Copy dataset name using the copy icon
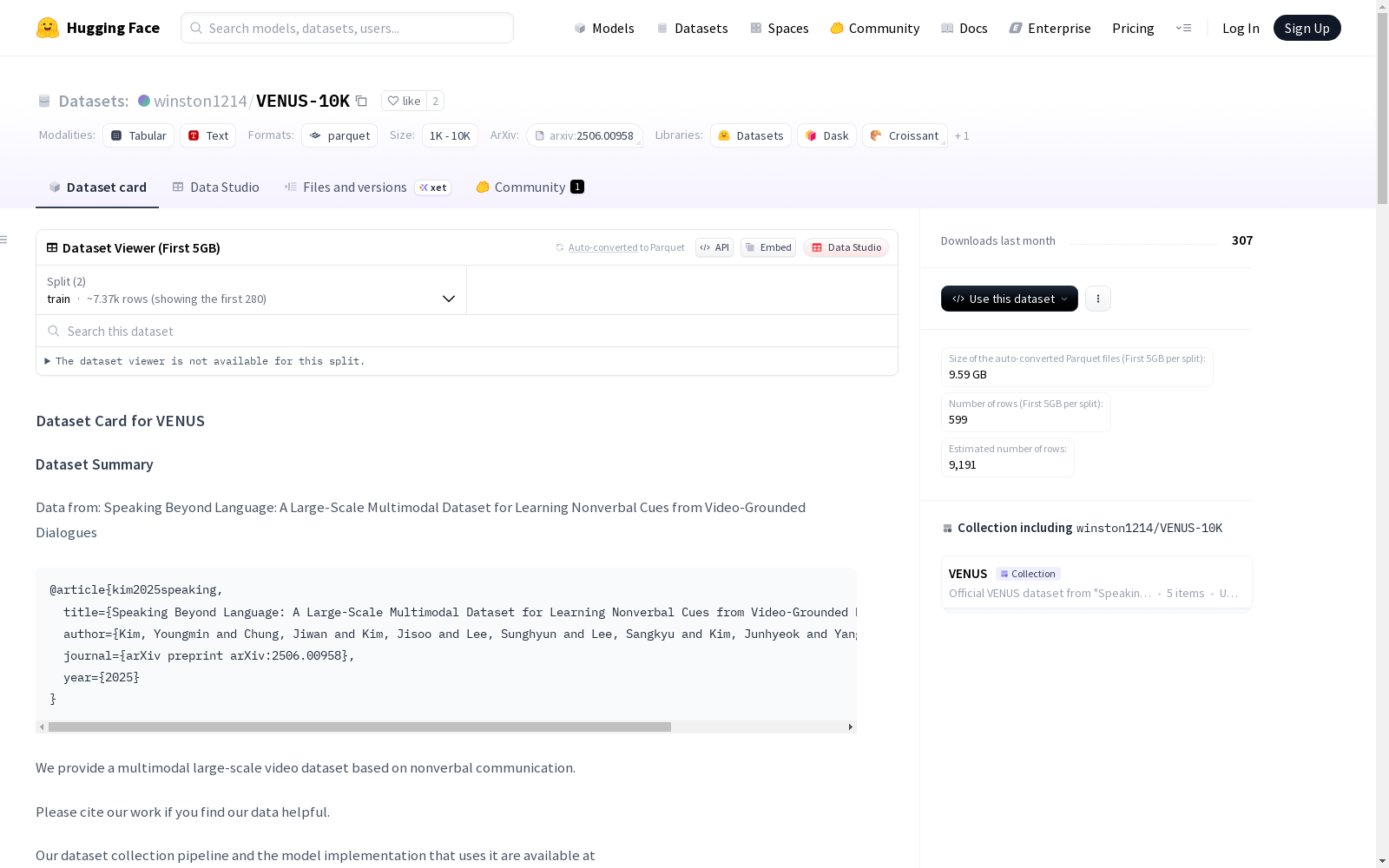This screenshot has width=1389, height=868. tap(361, 101)
